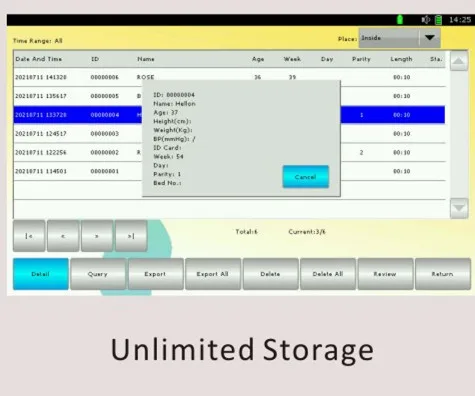This screenshot has width=475, height=396.
Task: Click the Delete All button
Action: [x=328, y=274]
